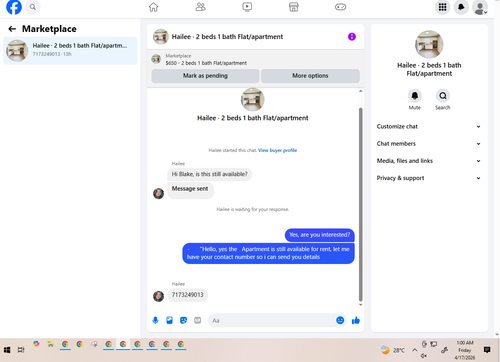Click the "Message sent" bubble

point(190,190)
